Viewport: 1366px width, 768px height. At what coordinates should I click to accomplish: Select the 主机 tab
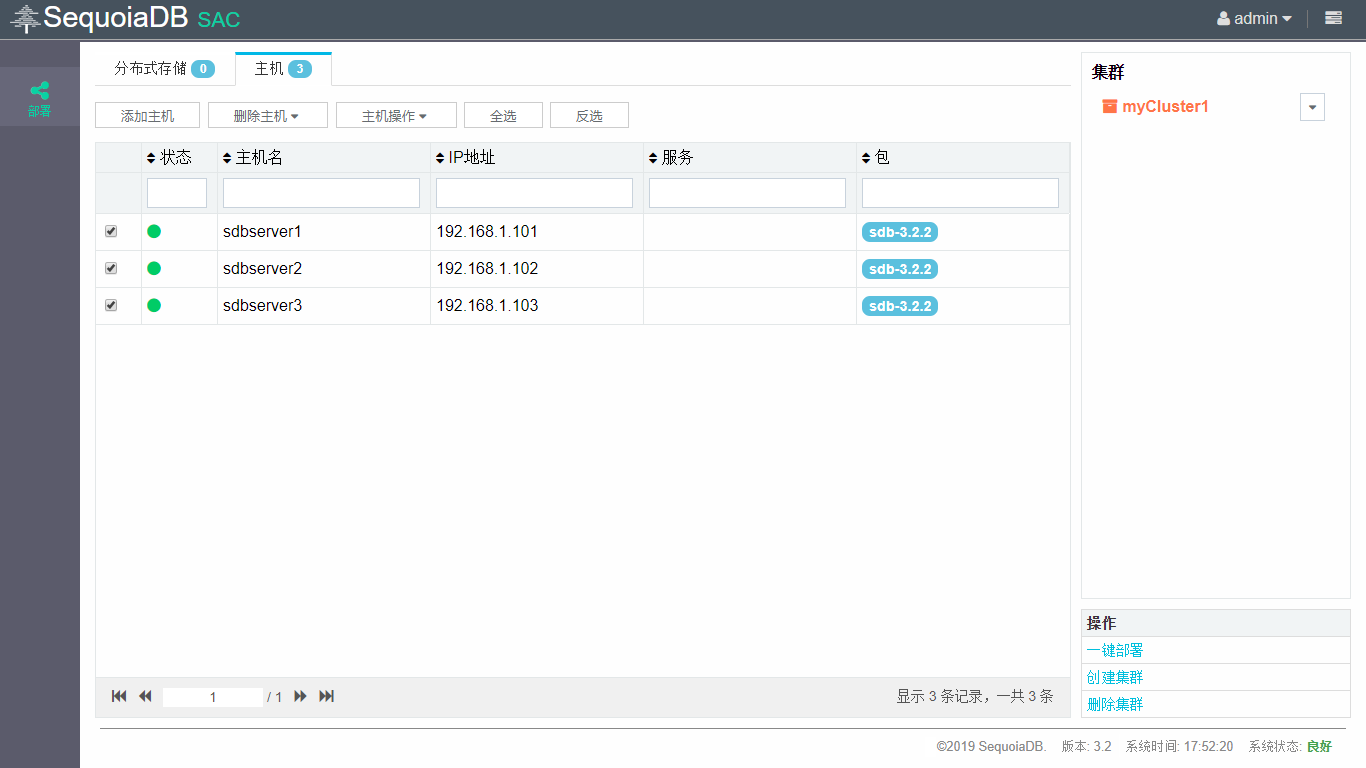[x=283, y=69]
